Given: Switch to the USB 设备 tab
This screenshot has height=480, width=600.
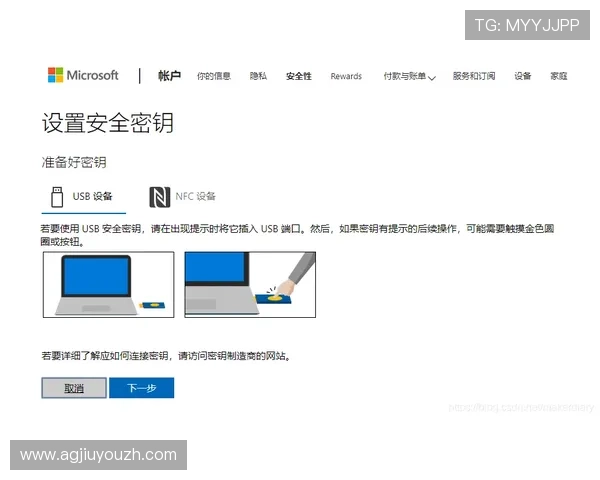Looking at the screenshot, I should (x=83, y=197).
